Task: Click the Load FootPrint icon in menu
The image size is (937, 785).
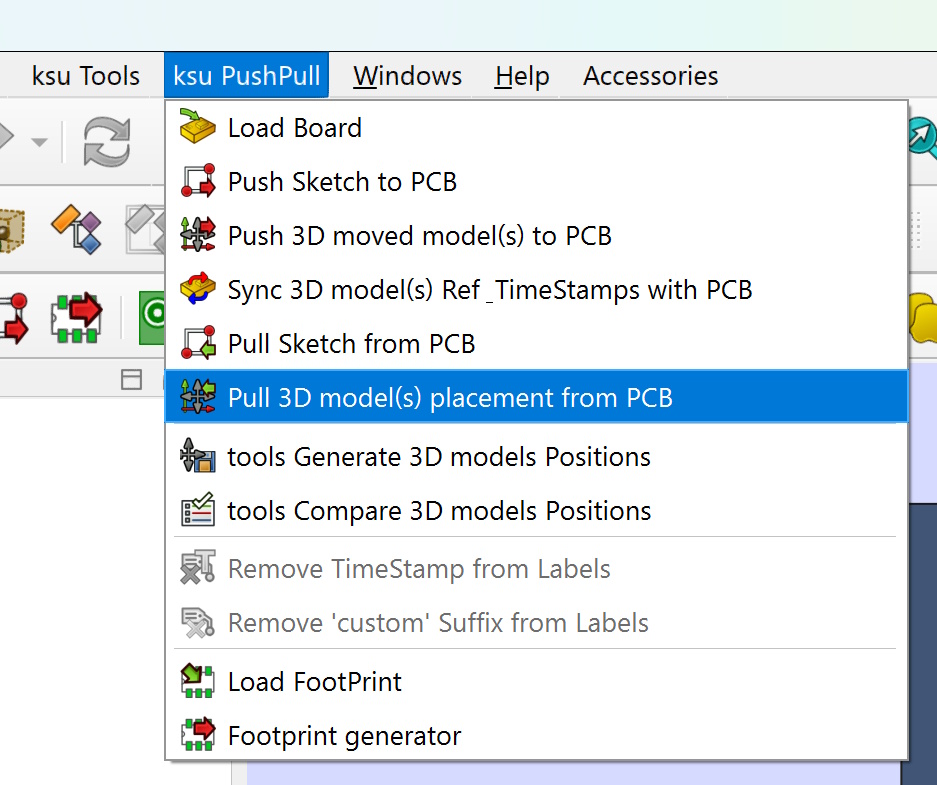Action: pos(197,682)
